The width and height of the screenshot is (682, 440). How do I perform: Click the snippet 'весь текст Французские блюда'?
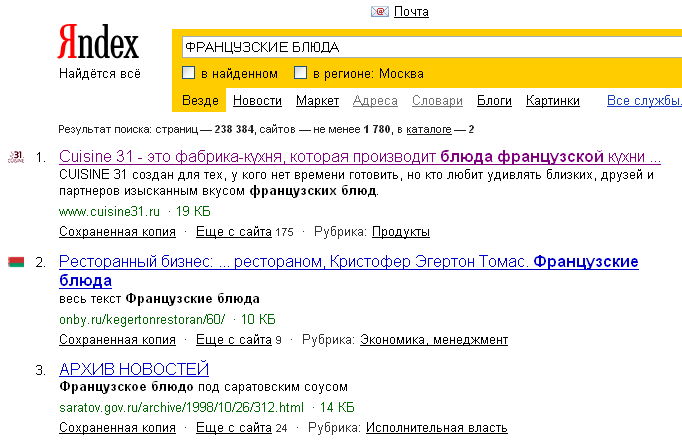pyautogui.click(x=159, y=299)
